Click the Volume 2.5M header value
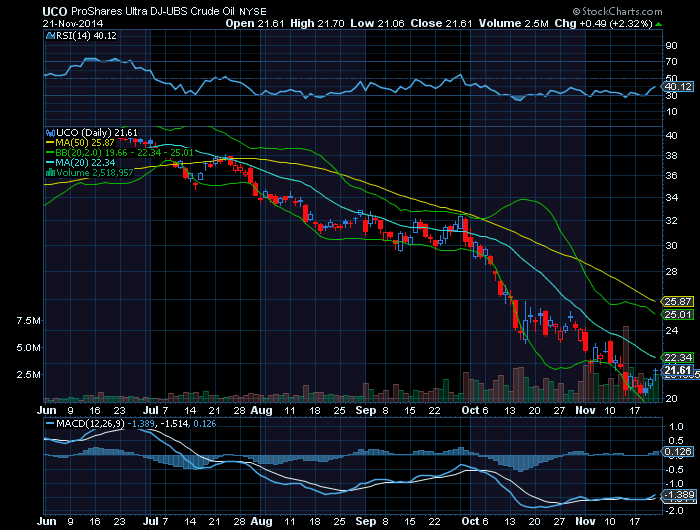 point(513,24)
